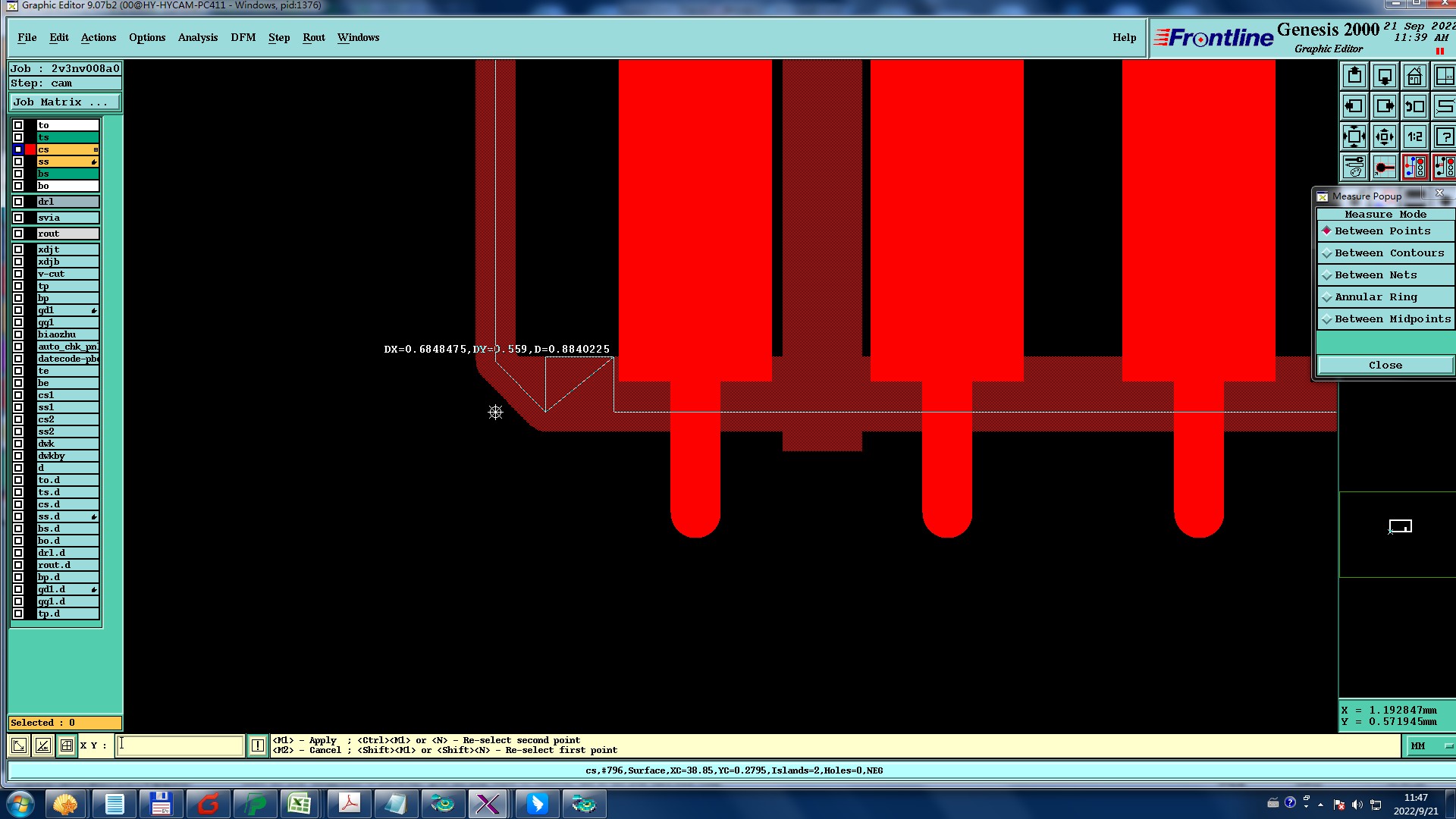Click the 1:2 zoom scale icon
Viewport: 1456px width, 819px height.
click(1414, 137)
